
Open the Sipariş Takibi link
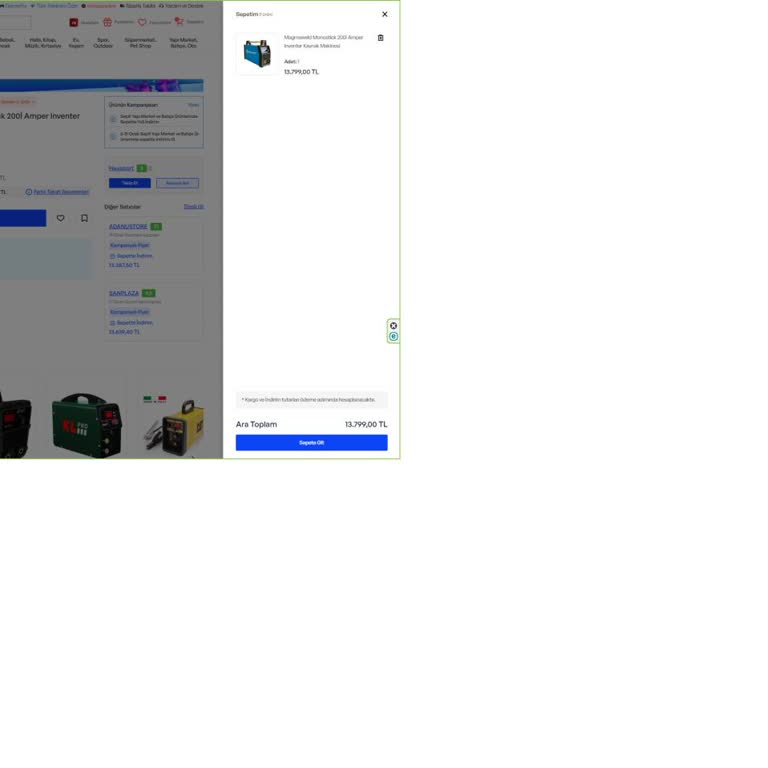pos(138,6)
